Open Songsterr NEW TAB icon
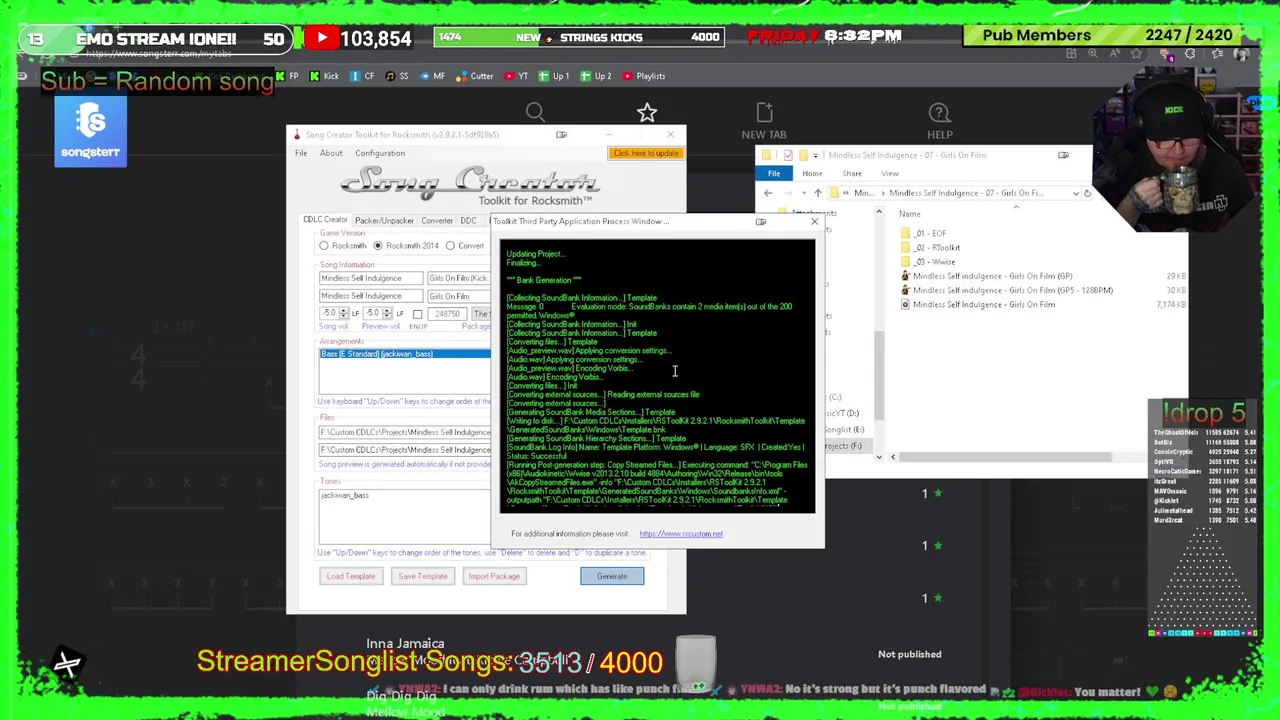1280x720 pixels. pyautogui.click(x=764, y=113)
